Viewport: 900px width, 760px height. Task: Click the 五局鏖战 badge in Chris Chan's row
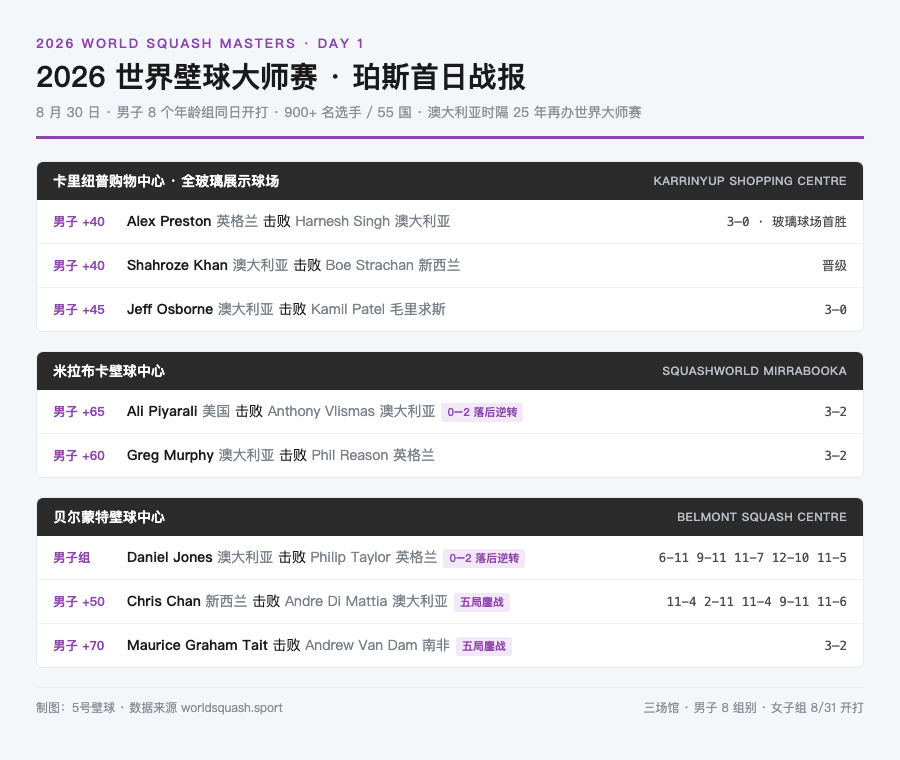[x=482, y=602]
